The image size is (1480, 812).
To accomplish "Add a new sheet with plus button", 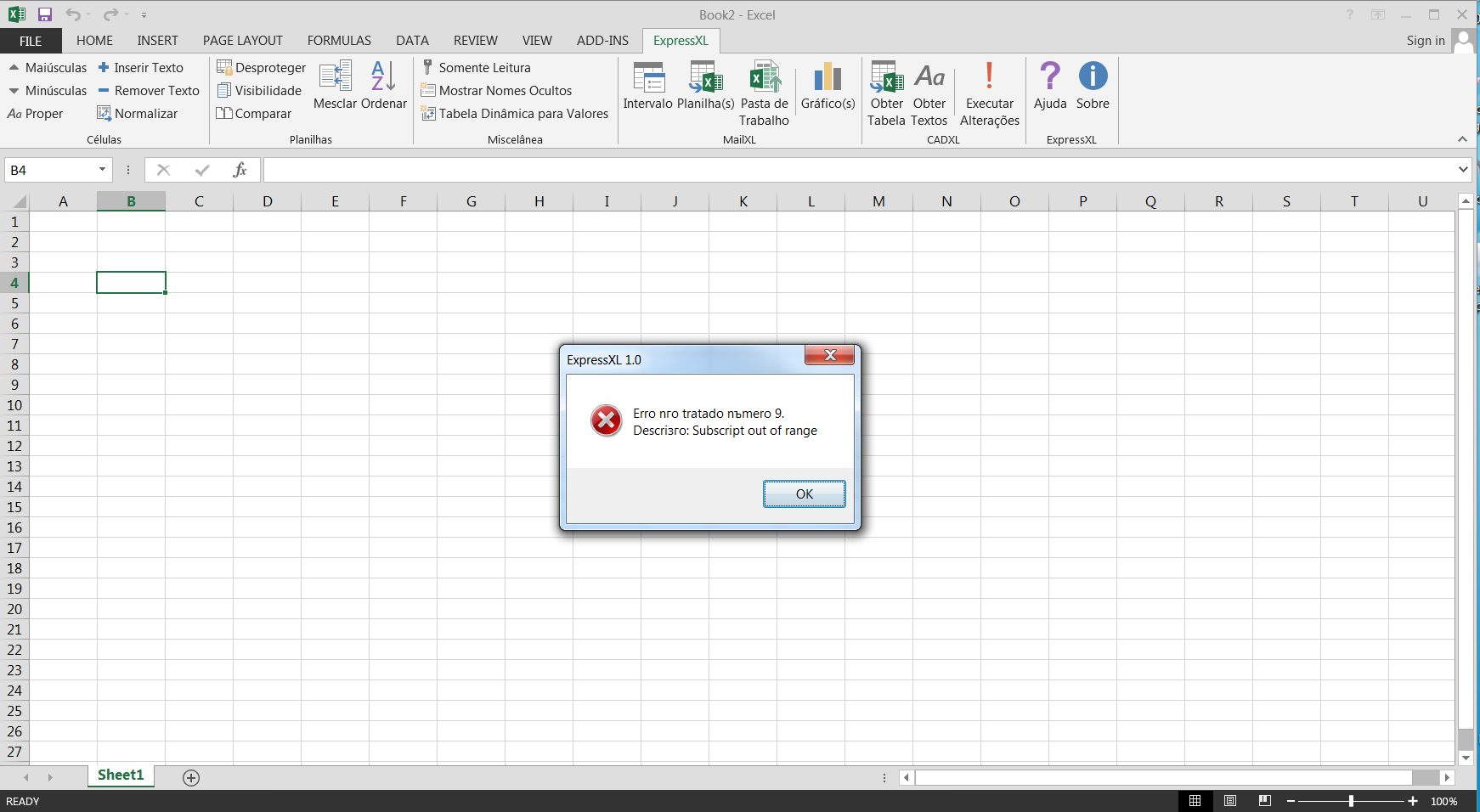I will (x=191, y=778).
